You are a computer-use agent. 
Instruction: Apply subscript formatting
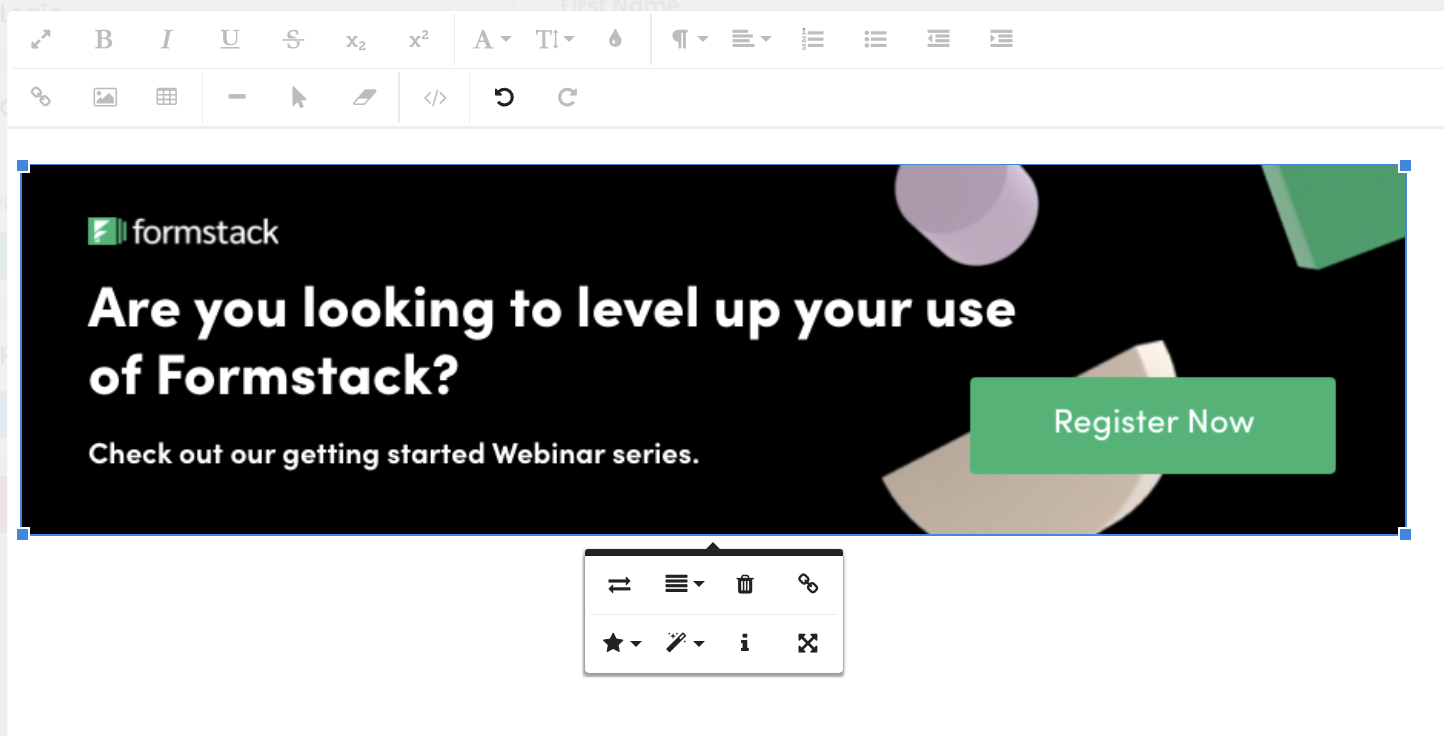click(x=354, y=38)
